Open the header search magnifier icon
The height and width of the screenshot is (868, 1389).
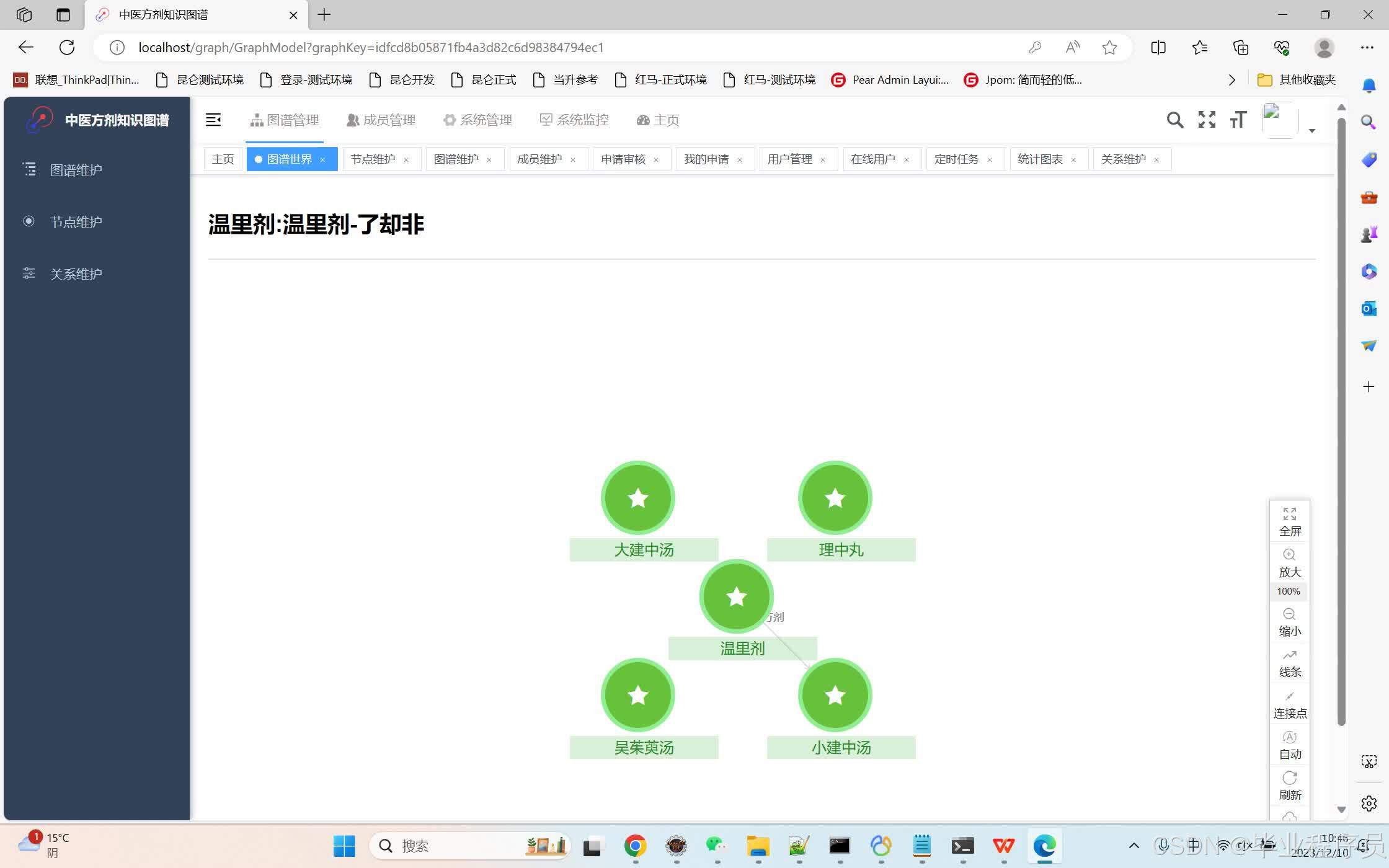coord(1174,120)
